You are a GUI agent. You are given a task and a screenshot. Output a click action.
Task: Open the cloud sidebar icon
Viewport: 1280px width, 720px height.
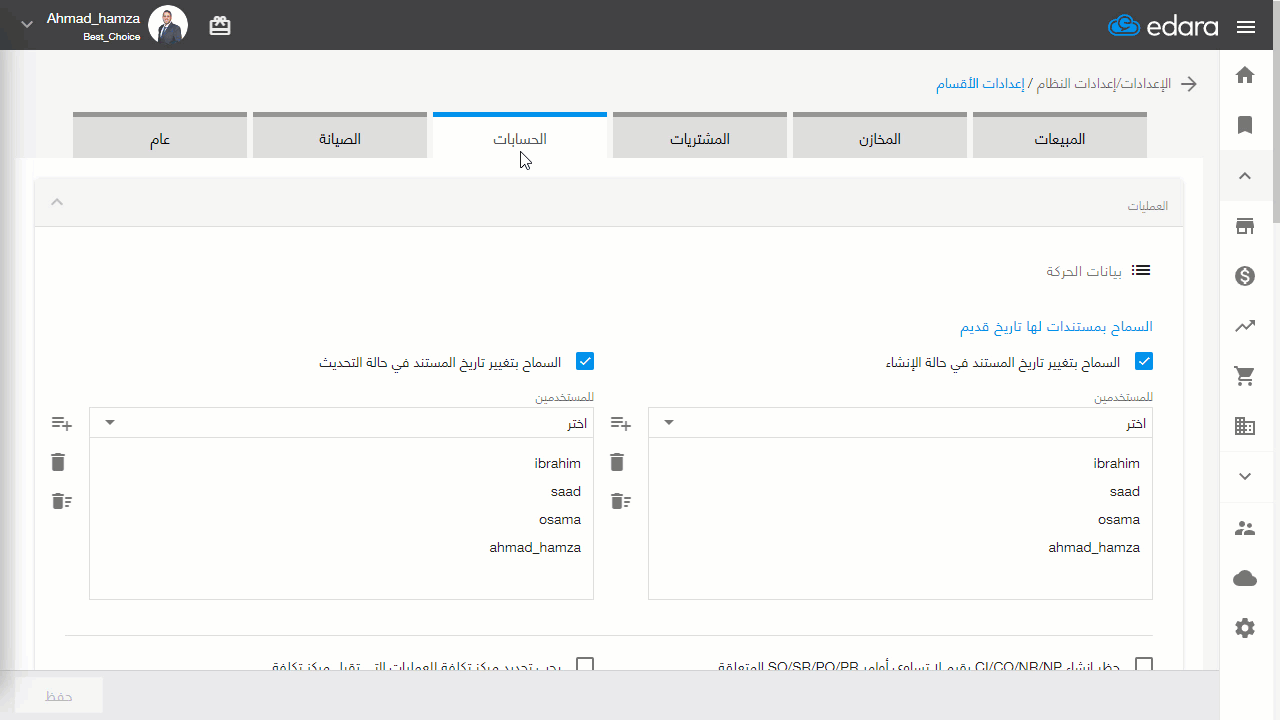pyautogui.click(x=1245, y=578)
